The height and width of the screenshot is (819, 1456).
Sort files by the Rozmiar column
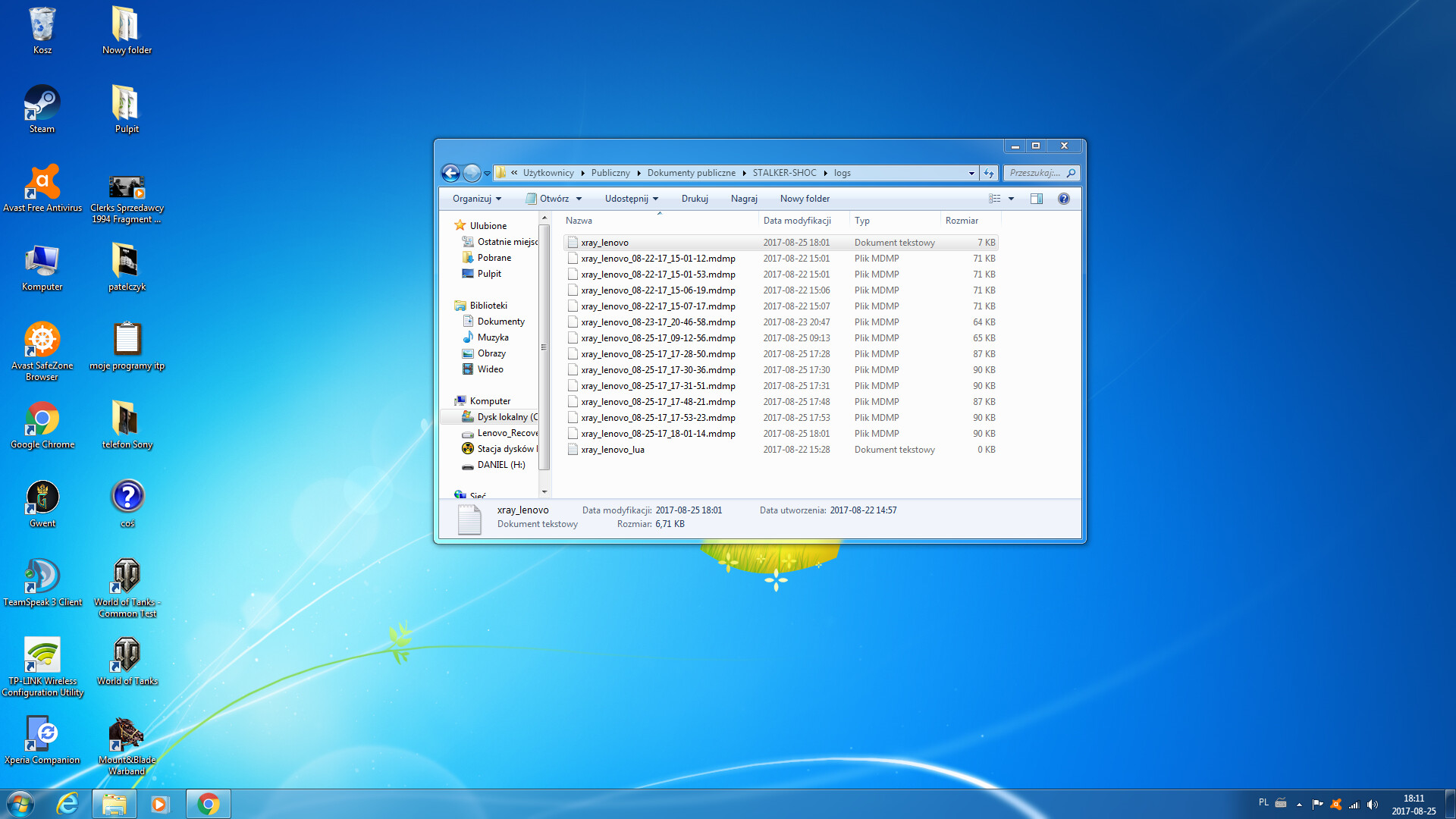click(x=961, y=221)
